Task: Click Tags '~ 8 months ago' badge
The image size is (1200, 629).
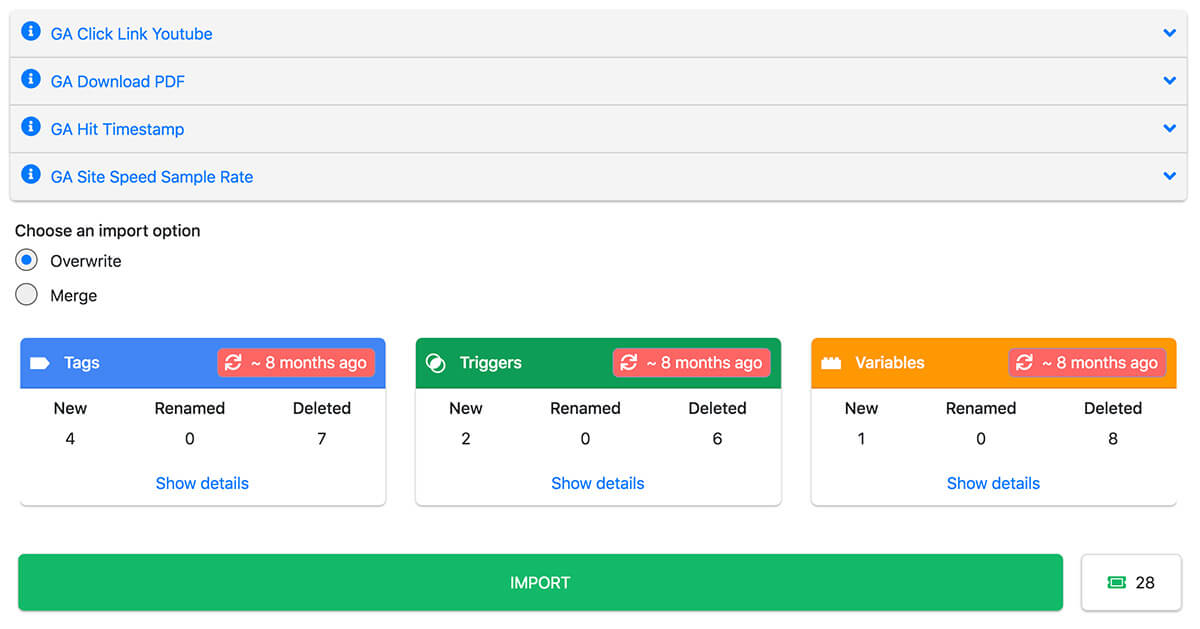Action: pyautogui.click(x=296, y=363)
